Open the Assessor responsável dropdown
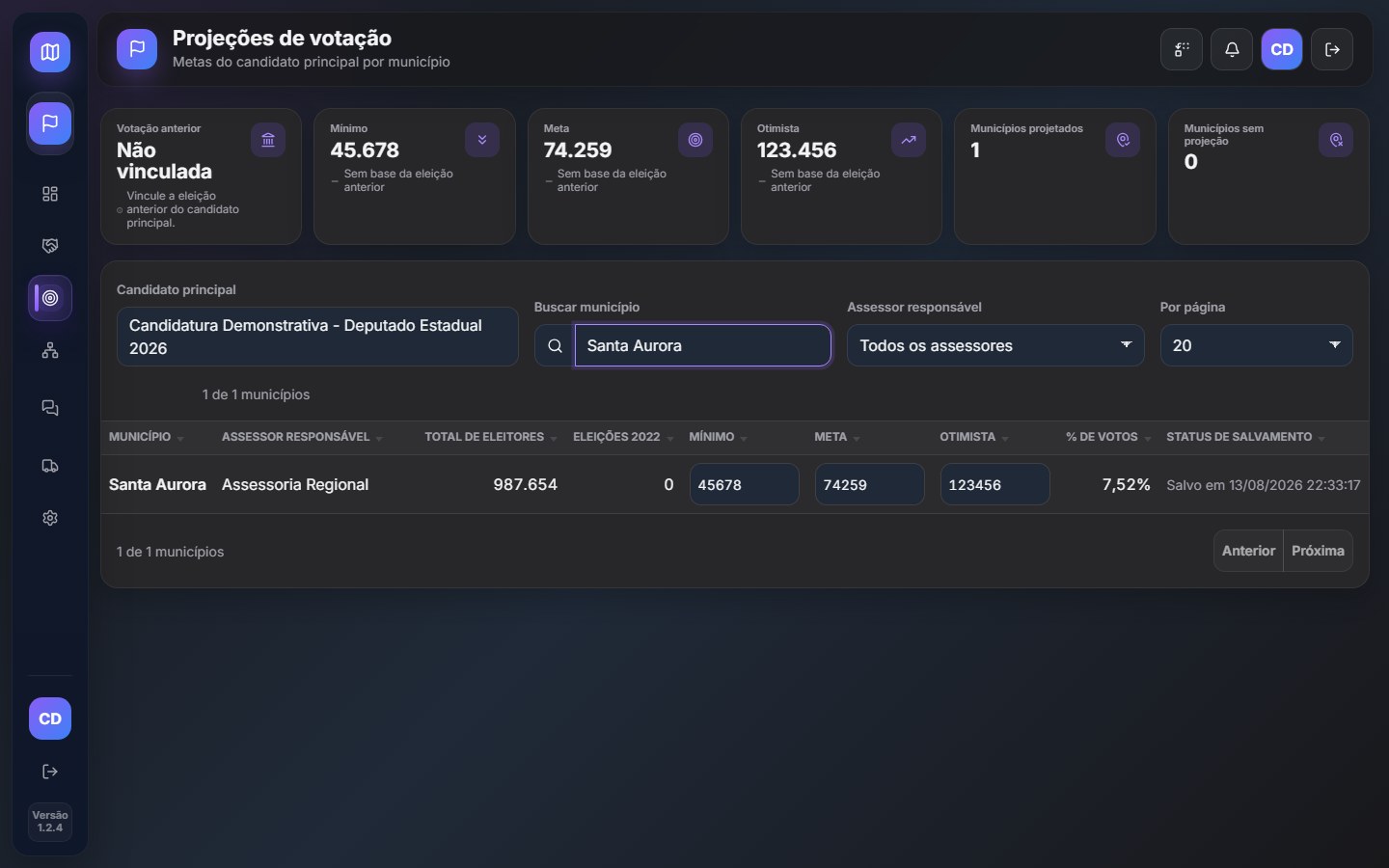 [995, 345]
